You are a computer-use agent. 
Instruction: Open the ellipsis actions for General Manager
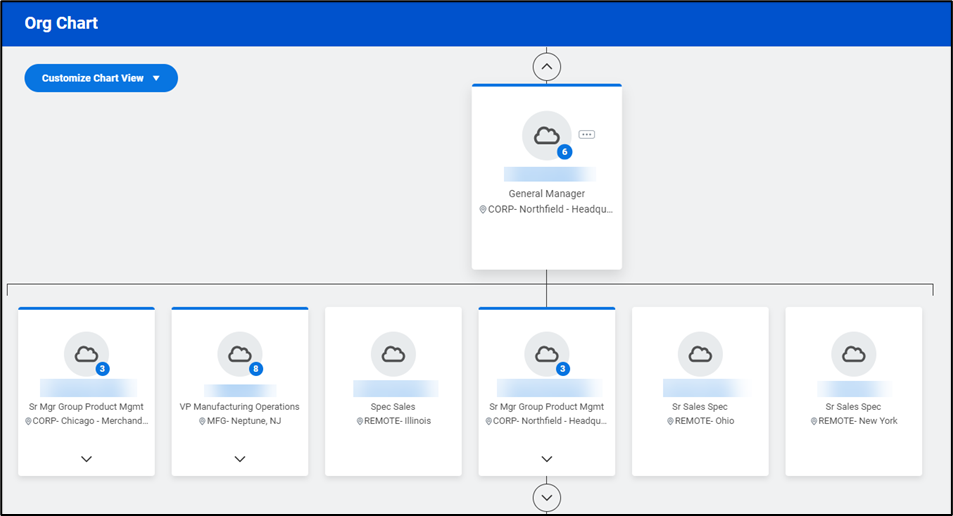(587, 134)
